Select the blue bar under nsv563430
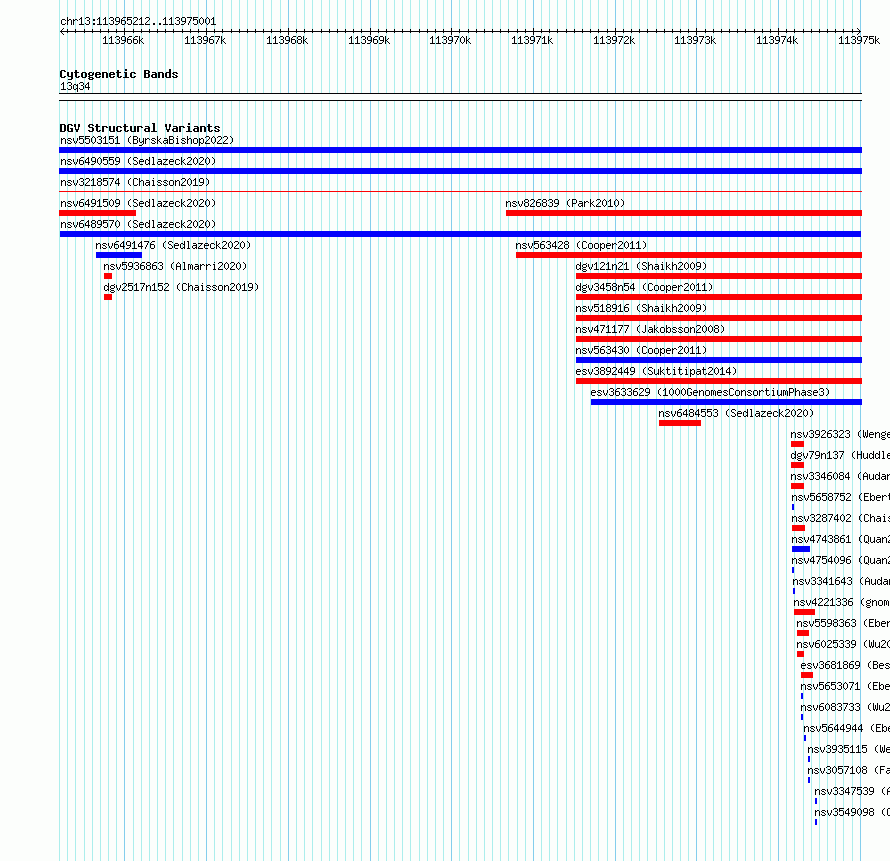Viewport: 890px width, 861px height. (x=719, y=360)
